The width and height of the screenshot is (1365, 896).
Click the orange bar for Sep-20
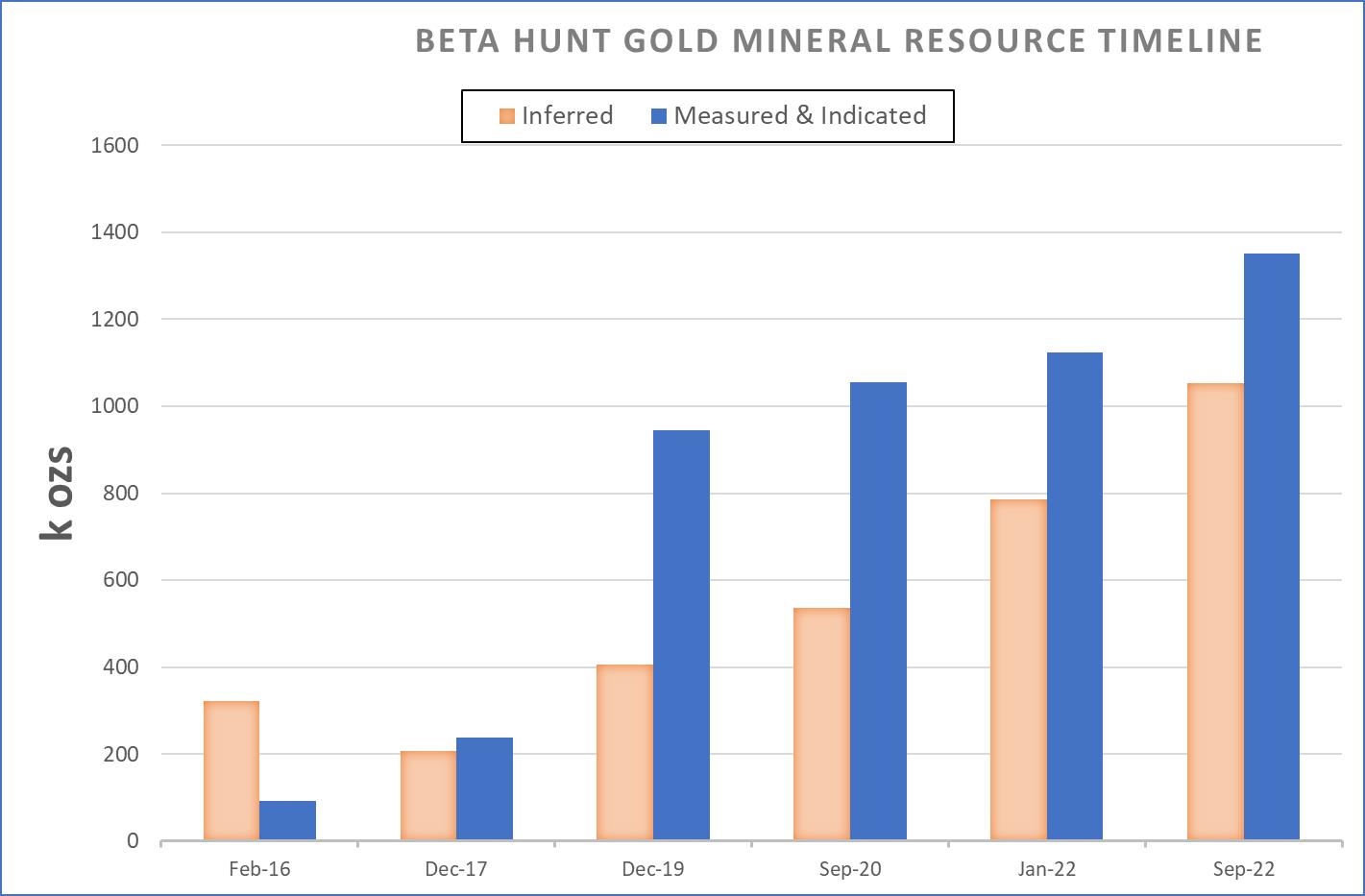[821, 725]
